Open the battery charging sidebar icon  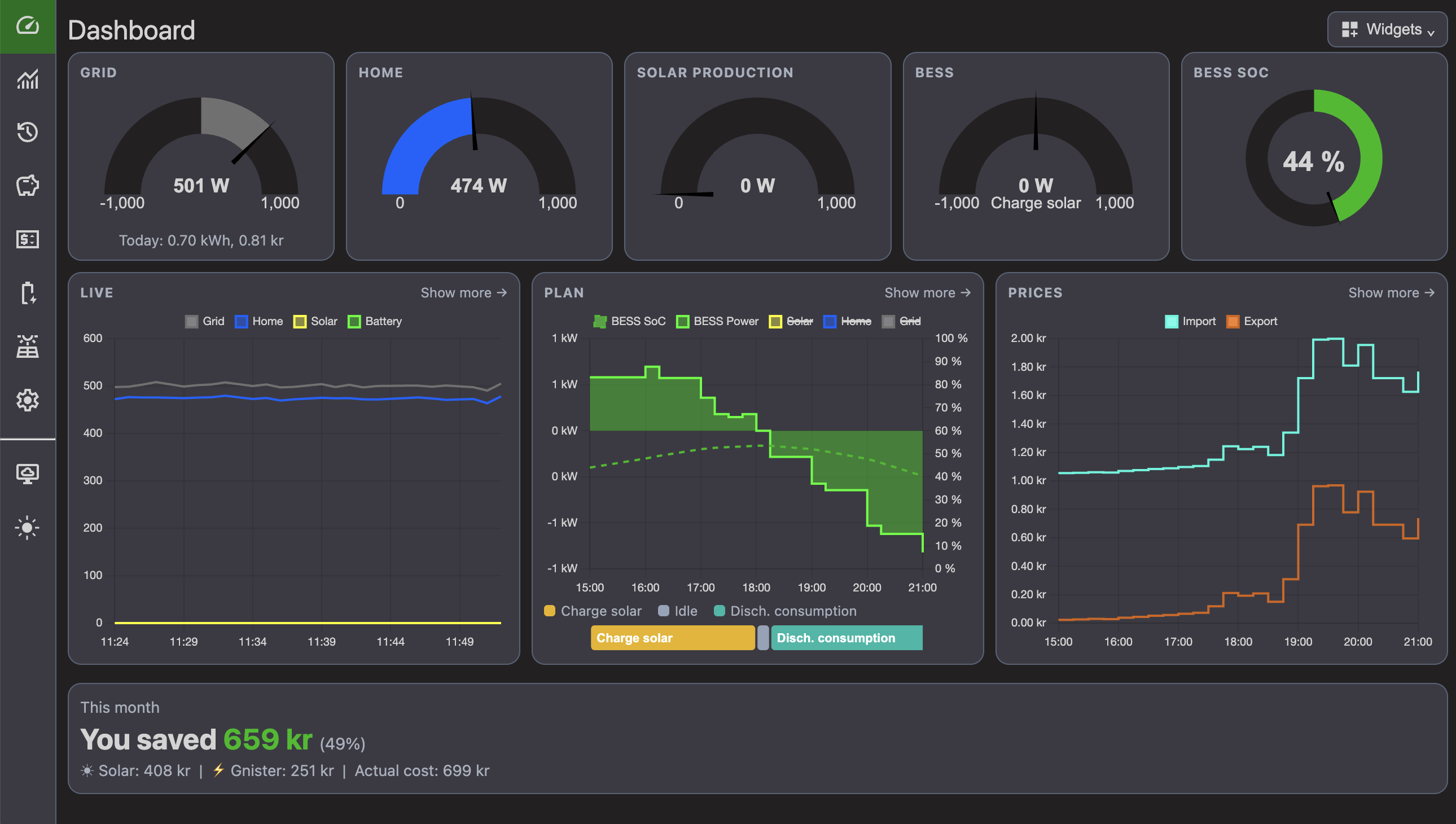pos(27,293)
